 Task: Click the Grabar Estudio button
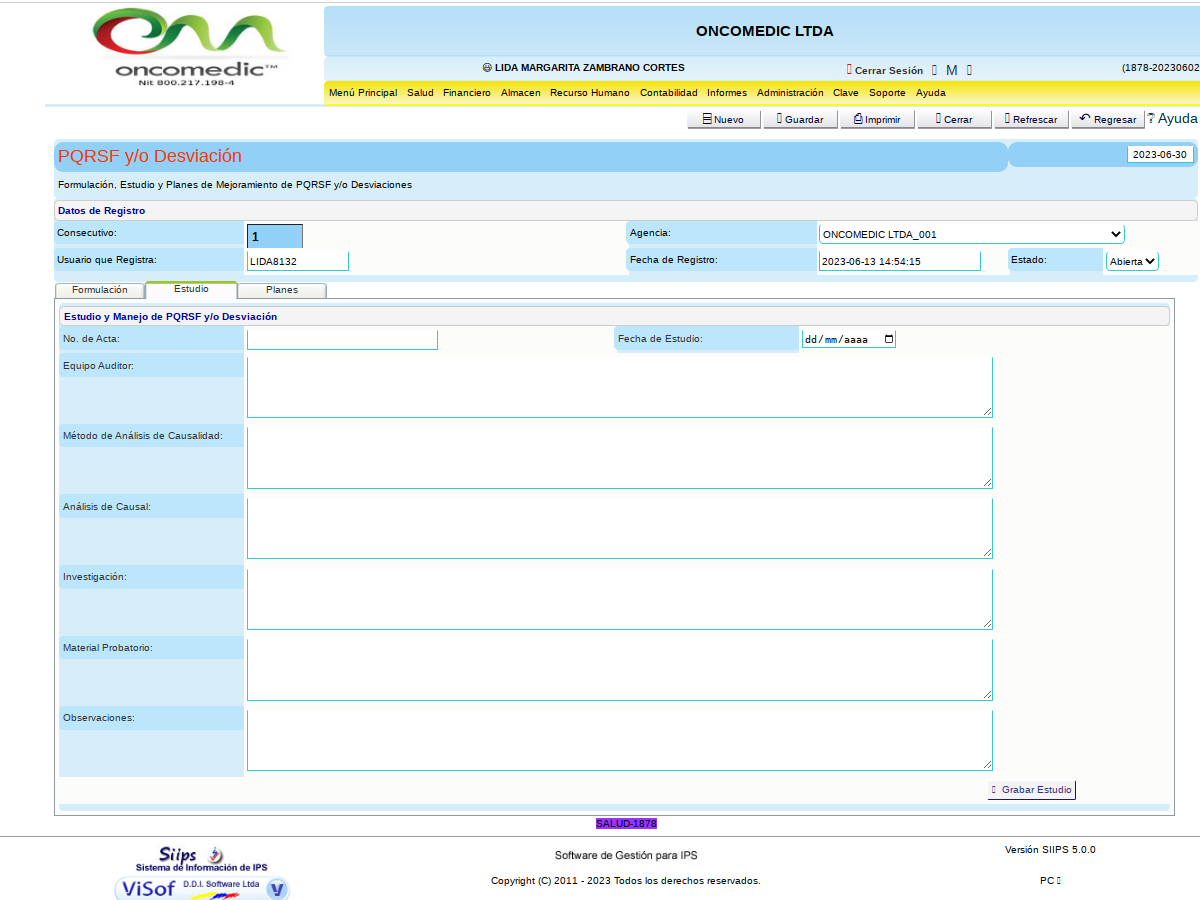coord(1031,789)
